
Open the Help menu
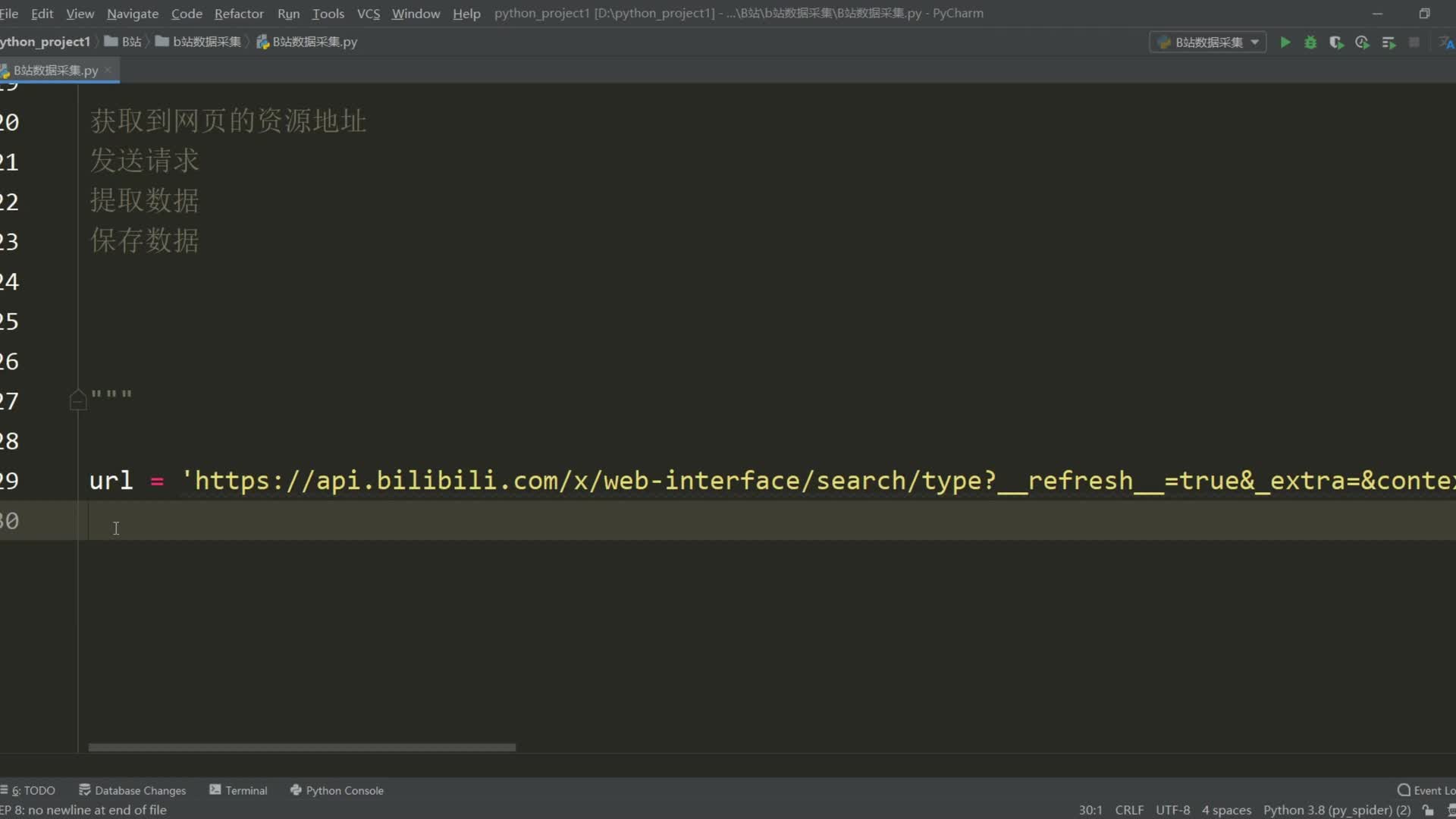pyautogui.click(x=466, y=14)
